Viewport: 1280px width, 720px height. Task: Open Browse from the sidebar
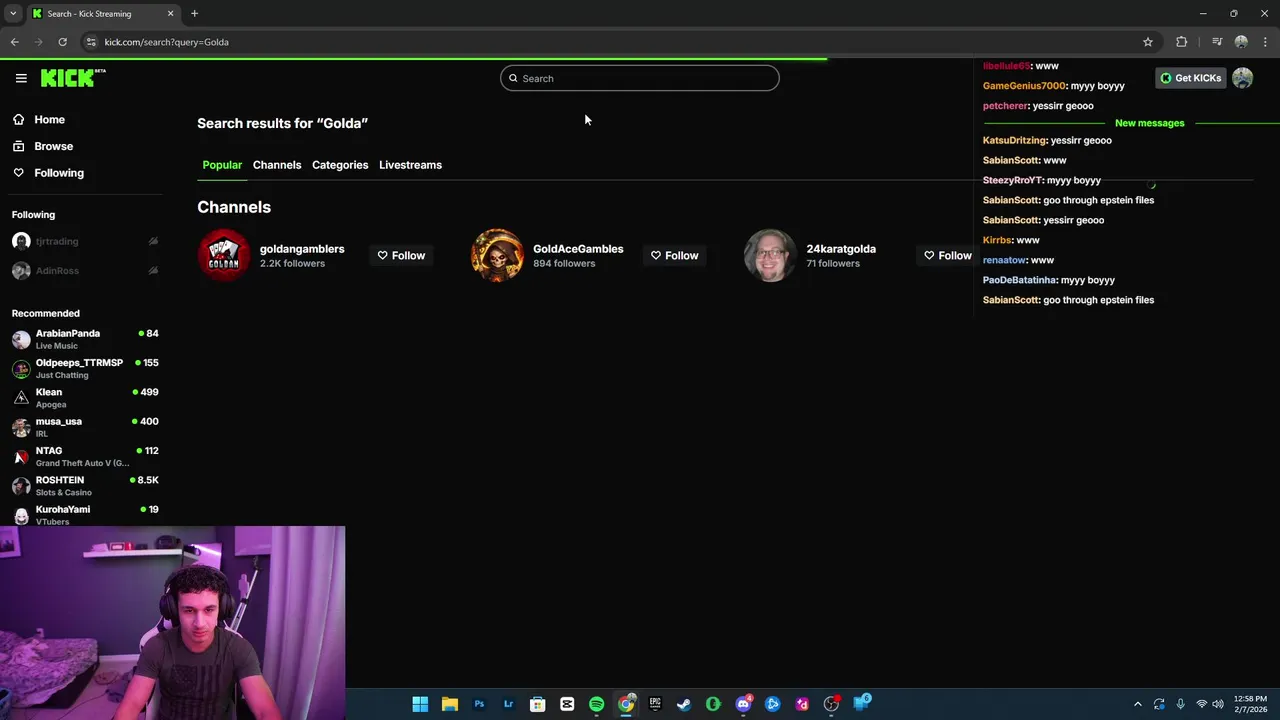click(43, 146)
